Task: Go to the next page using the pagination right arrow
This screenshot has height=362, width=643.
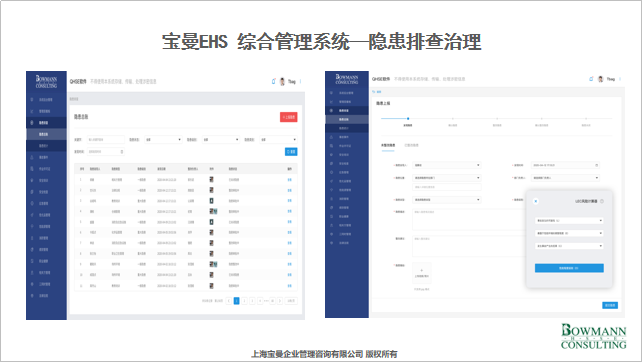Action: (x=280, y=301)
